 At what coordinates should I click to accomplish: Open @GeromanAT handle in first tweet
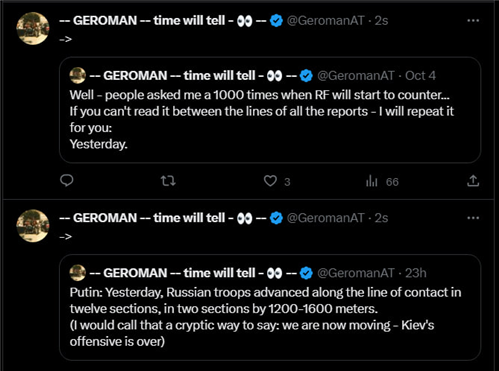[326, 21]
